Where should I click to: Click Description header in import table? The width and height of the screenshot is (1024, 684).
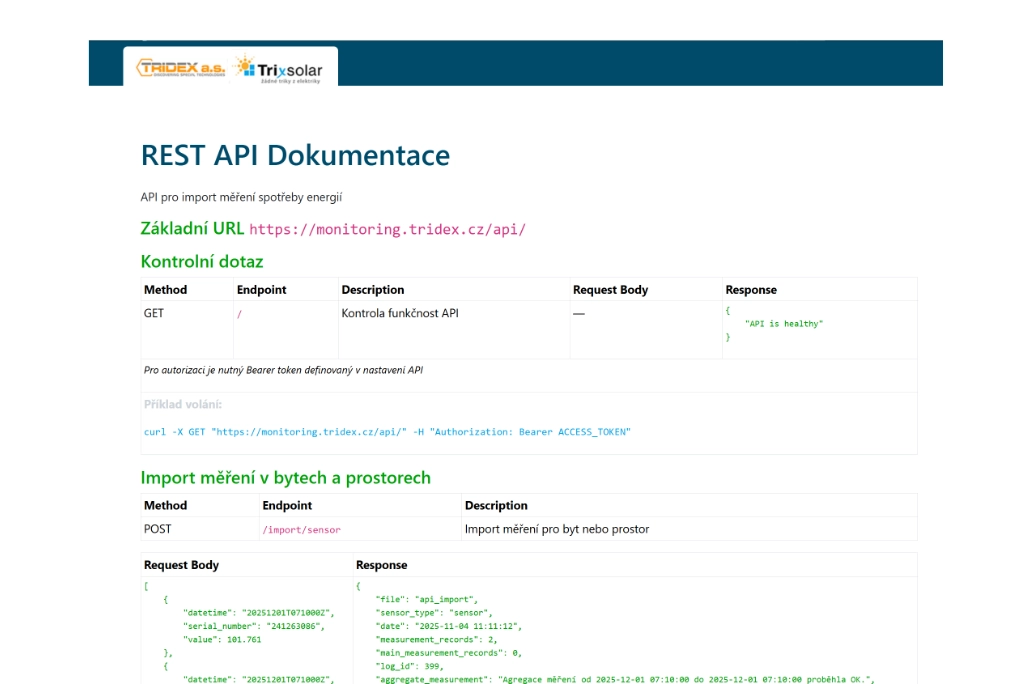[496, 505]
